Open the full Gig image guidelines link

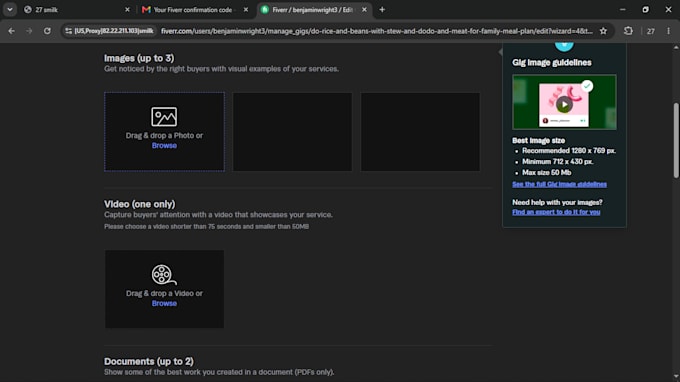tap(559, 184)
